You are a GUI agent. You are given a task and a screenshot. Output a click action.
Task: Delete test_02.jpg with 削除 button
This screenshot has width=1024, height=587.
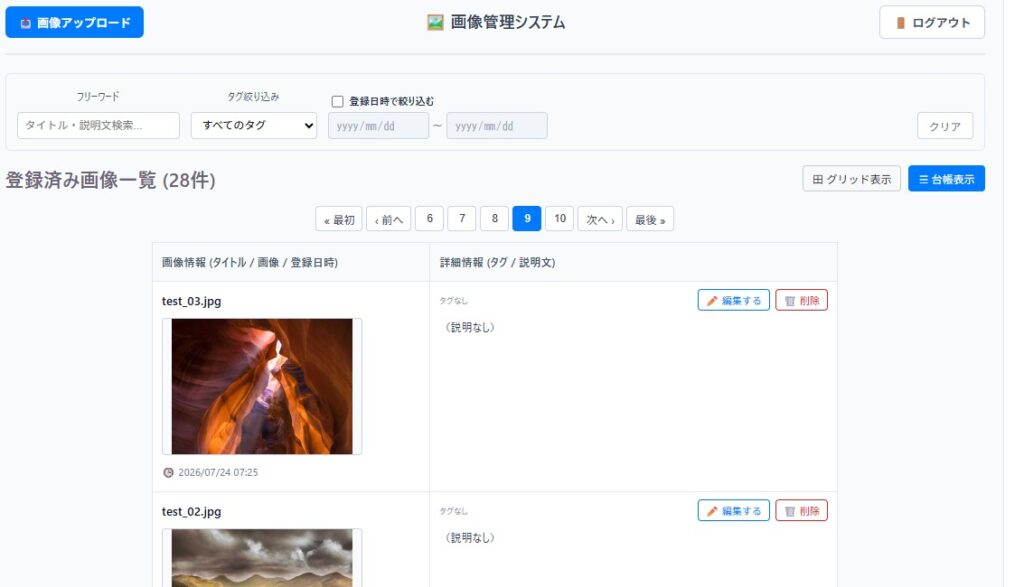801,511
